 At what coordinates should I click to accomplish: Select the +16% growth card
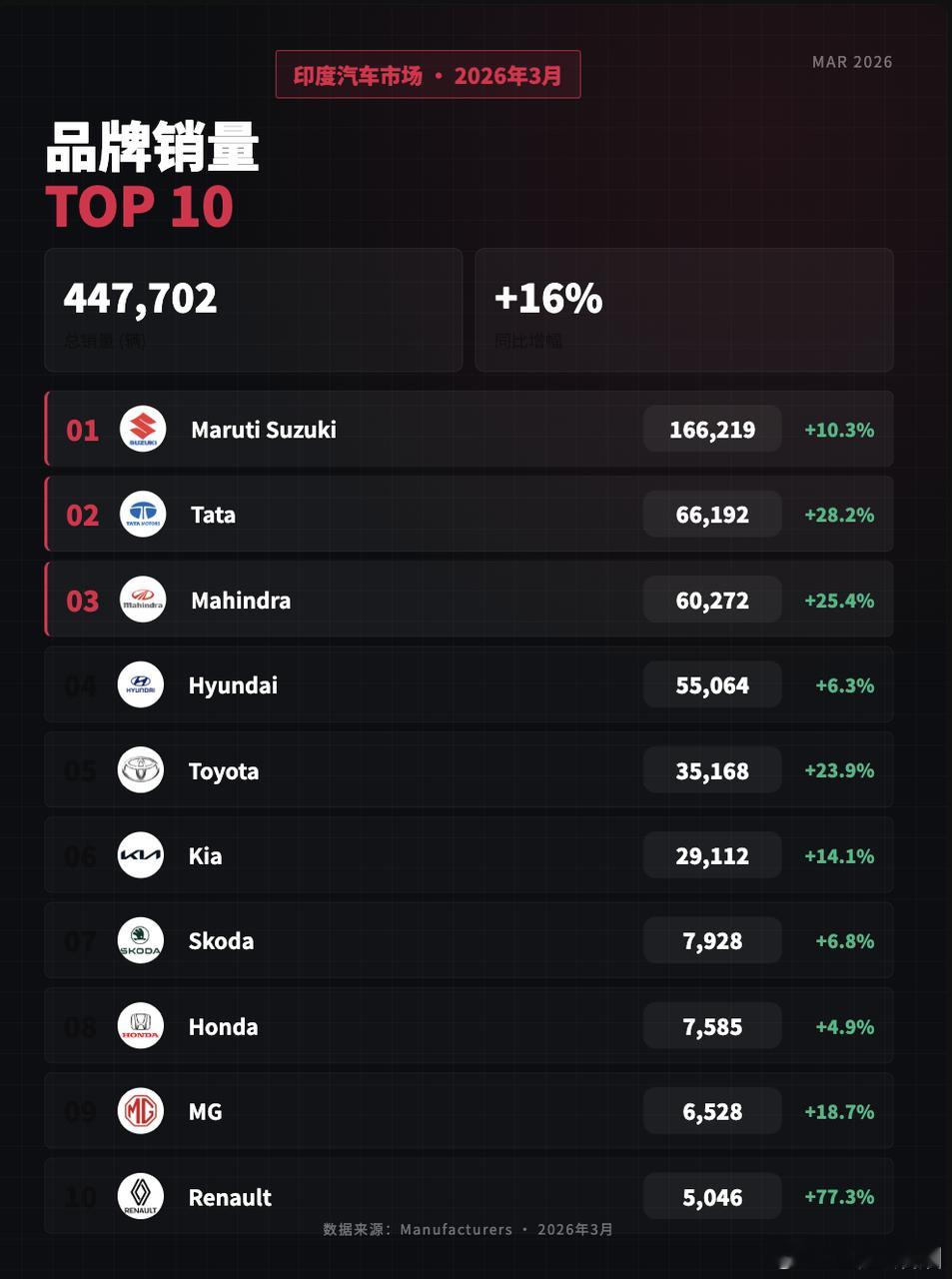tap(684, 310)
